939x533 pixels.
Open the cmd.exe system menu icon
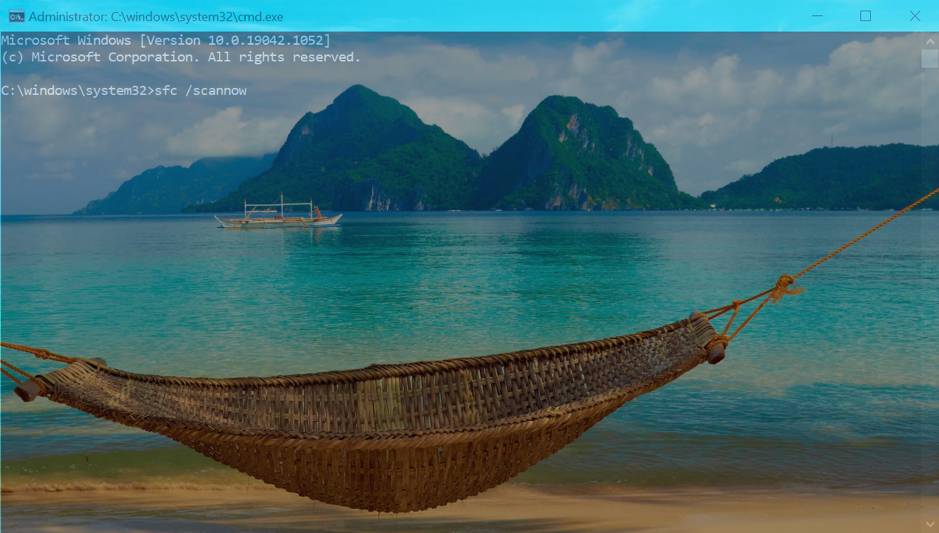(x=16, y=16)
